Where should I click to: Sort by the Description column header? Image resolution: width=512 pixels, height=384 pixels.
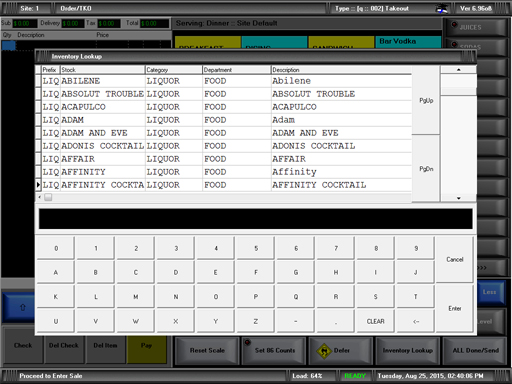coord(341,70)
